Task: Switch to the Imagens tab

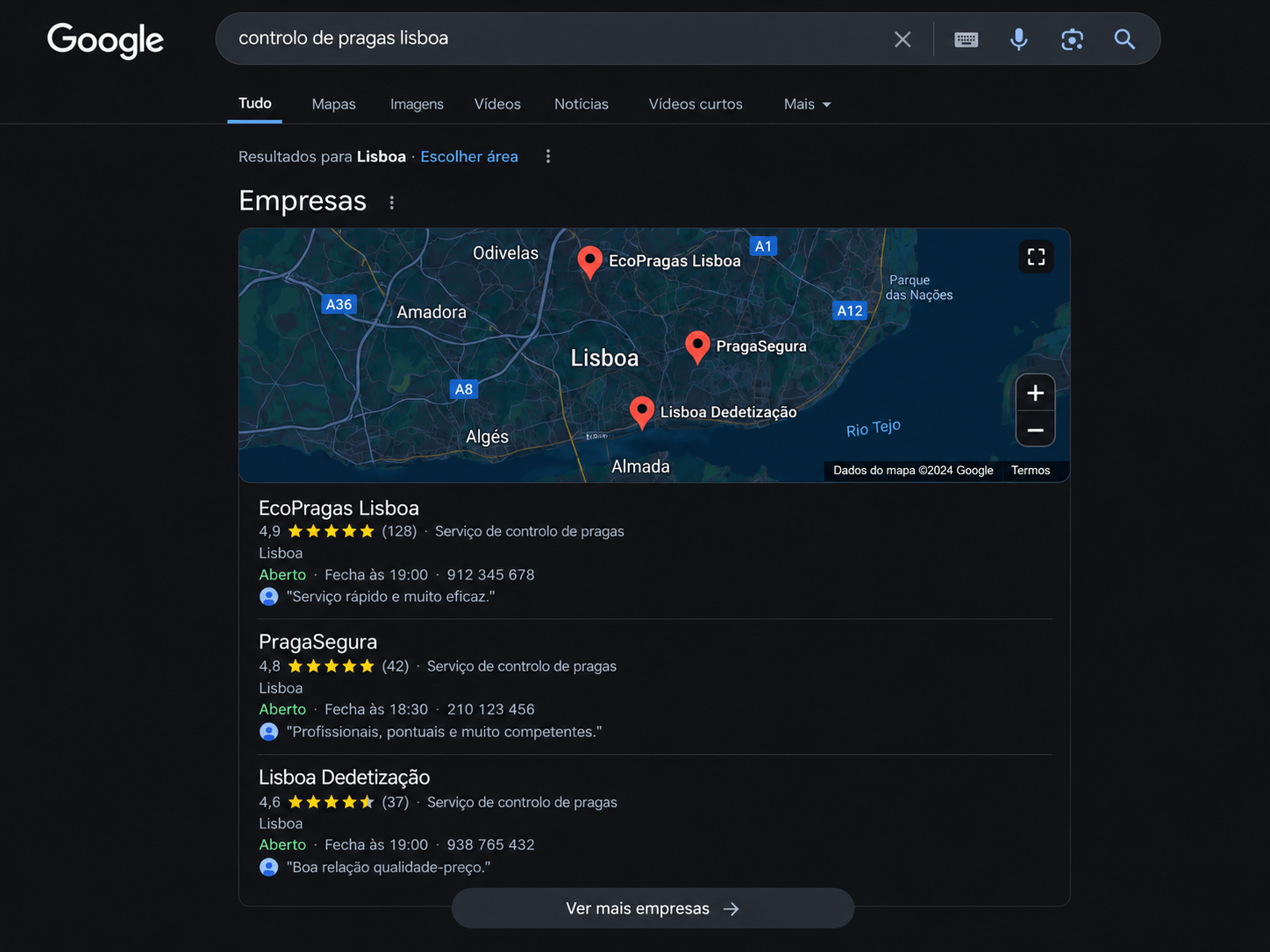Action: [x=417, y=103]
